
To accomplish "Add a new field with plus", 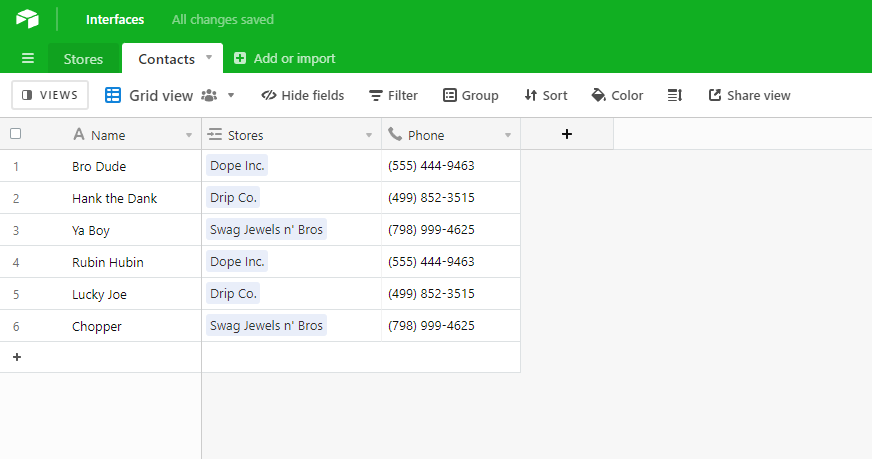I will point(567,134).
